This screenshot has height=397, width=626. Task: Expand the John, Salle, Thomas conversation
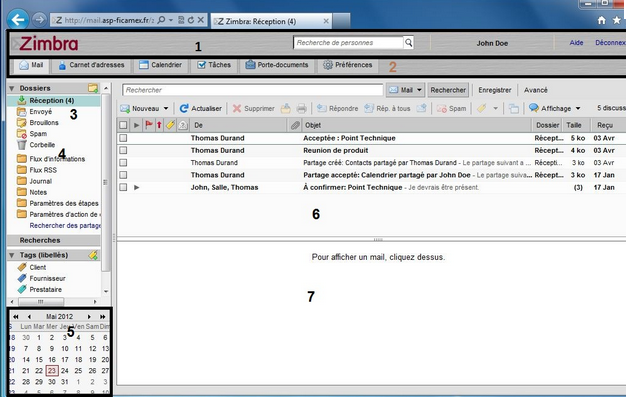coord(137,187)
